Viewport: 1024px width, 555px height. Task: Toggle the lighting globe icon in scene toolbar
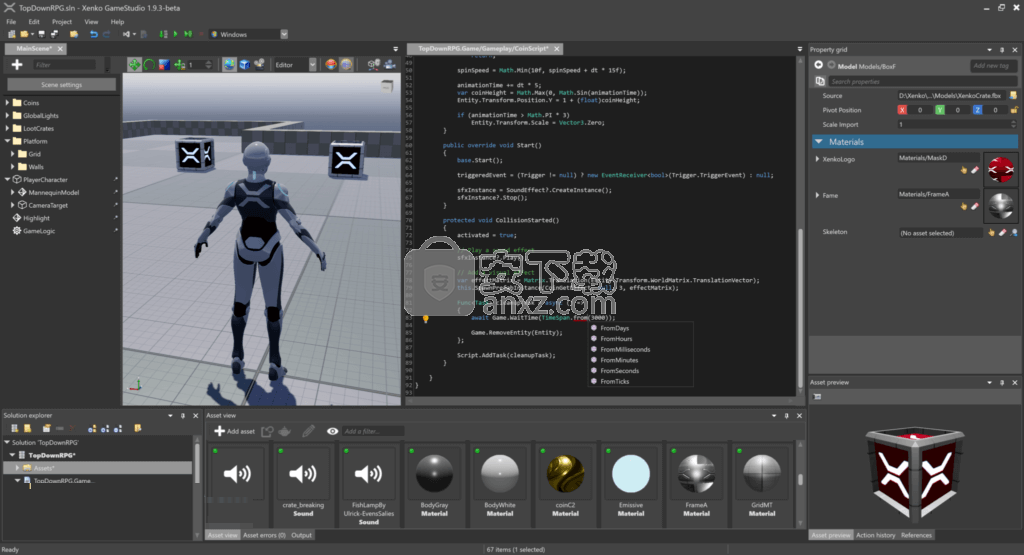(346, 64)
